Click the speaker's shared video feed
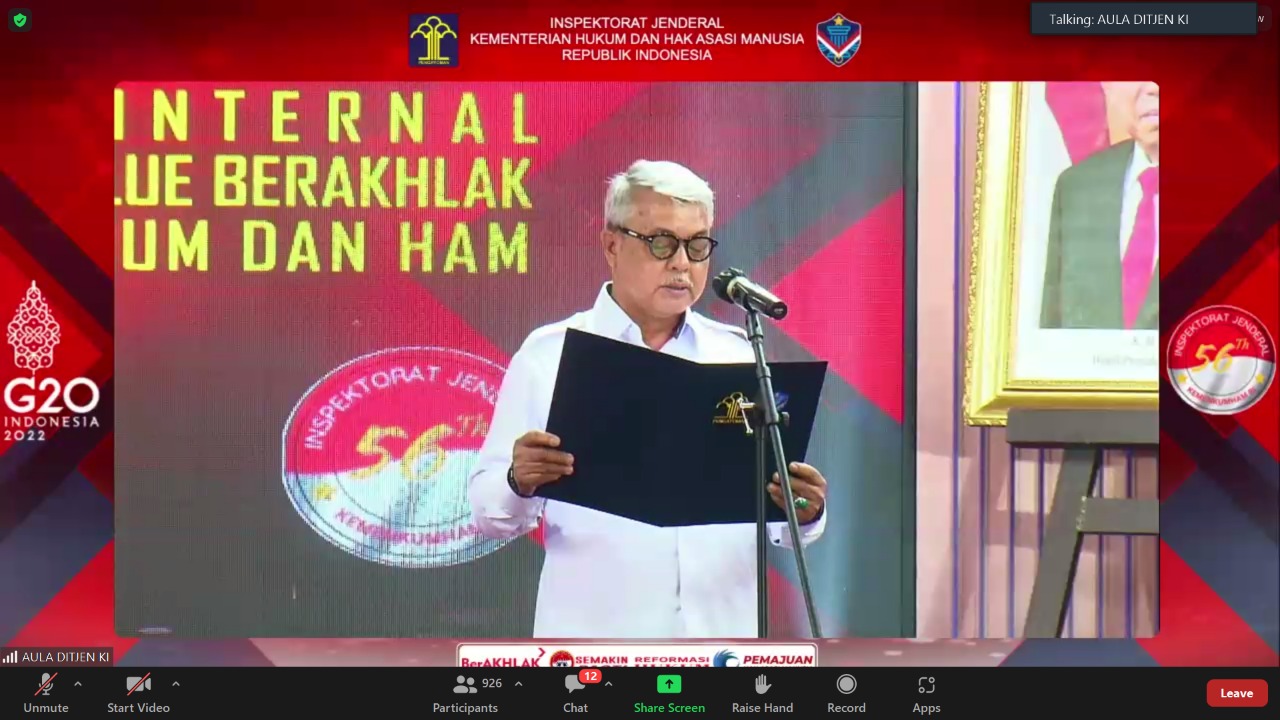1280x720 pixels. point(636,360)
